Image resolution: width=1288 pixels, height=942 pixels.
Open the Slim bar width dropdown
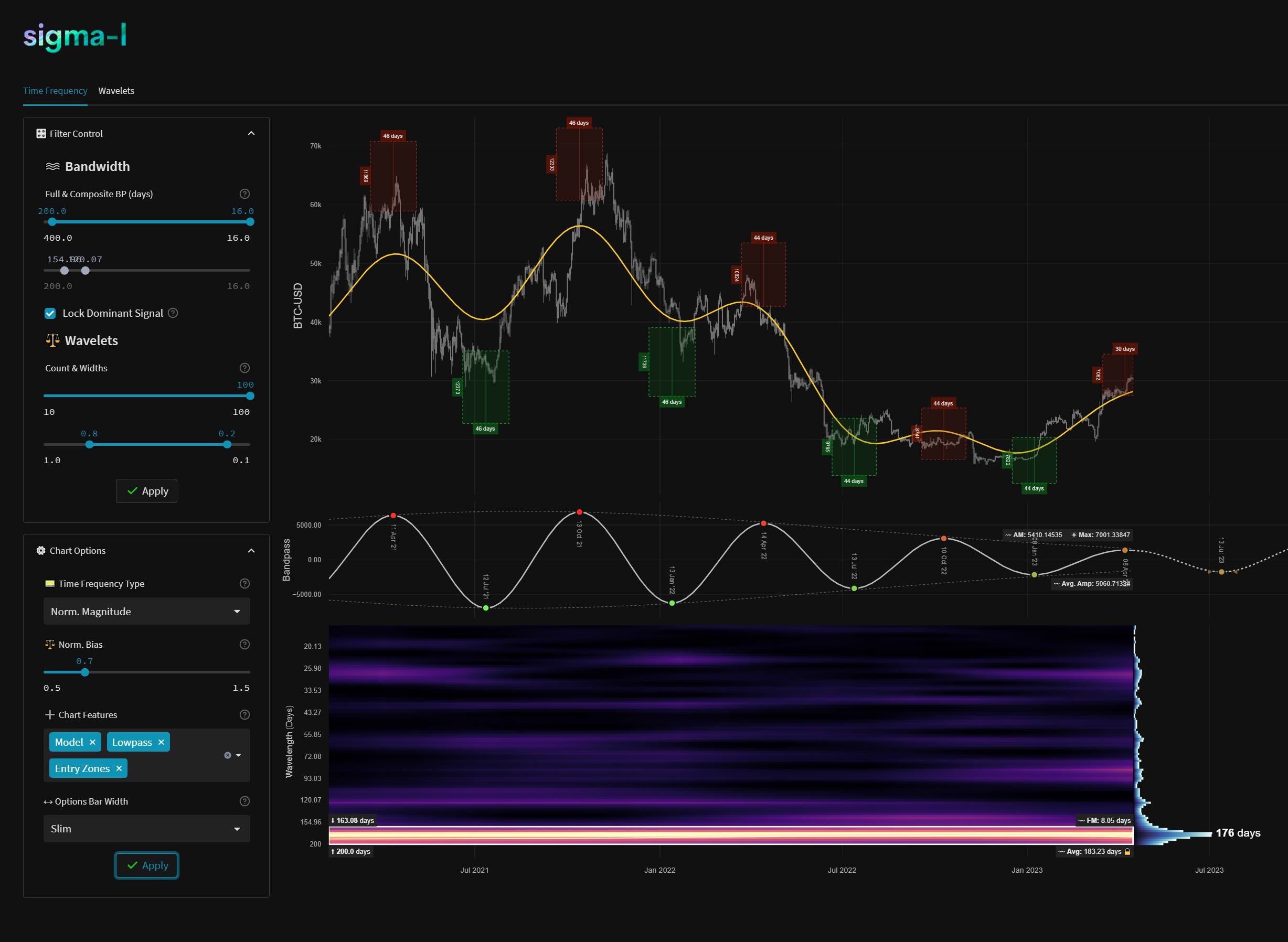click(x=146, y=829)
